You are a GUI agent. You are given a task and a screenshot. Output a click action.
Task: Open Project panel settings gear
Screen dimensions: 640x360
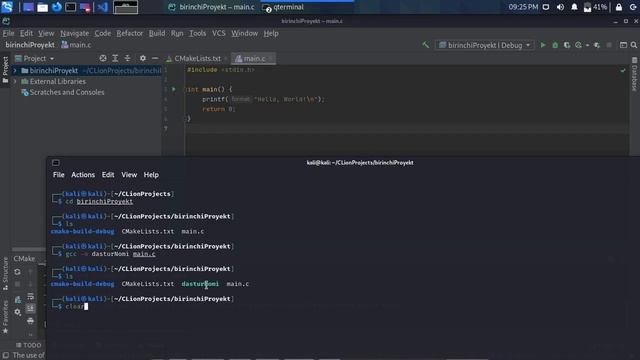[142, 58]
